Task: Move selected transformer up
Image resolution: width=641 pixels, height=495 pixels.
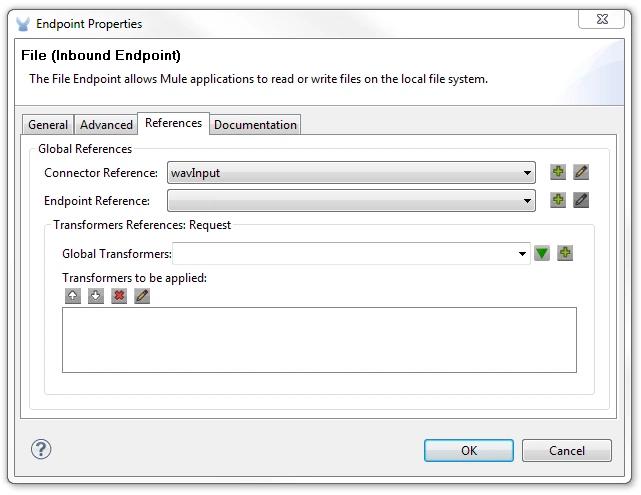Action: coord(73,296)
